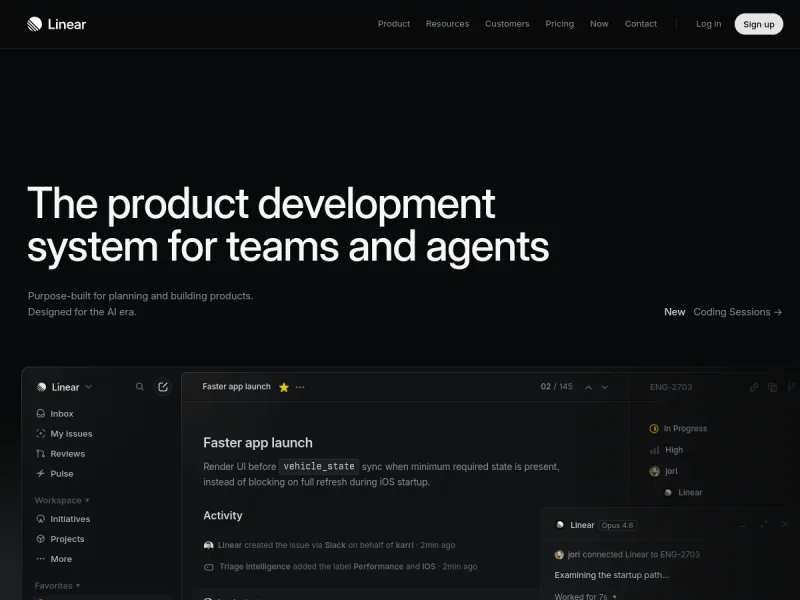Screen dimensions: 800x600
Task: Click the vehicle_state code snippet
Action: [319, 466]
